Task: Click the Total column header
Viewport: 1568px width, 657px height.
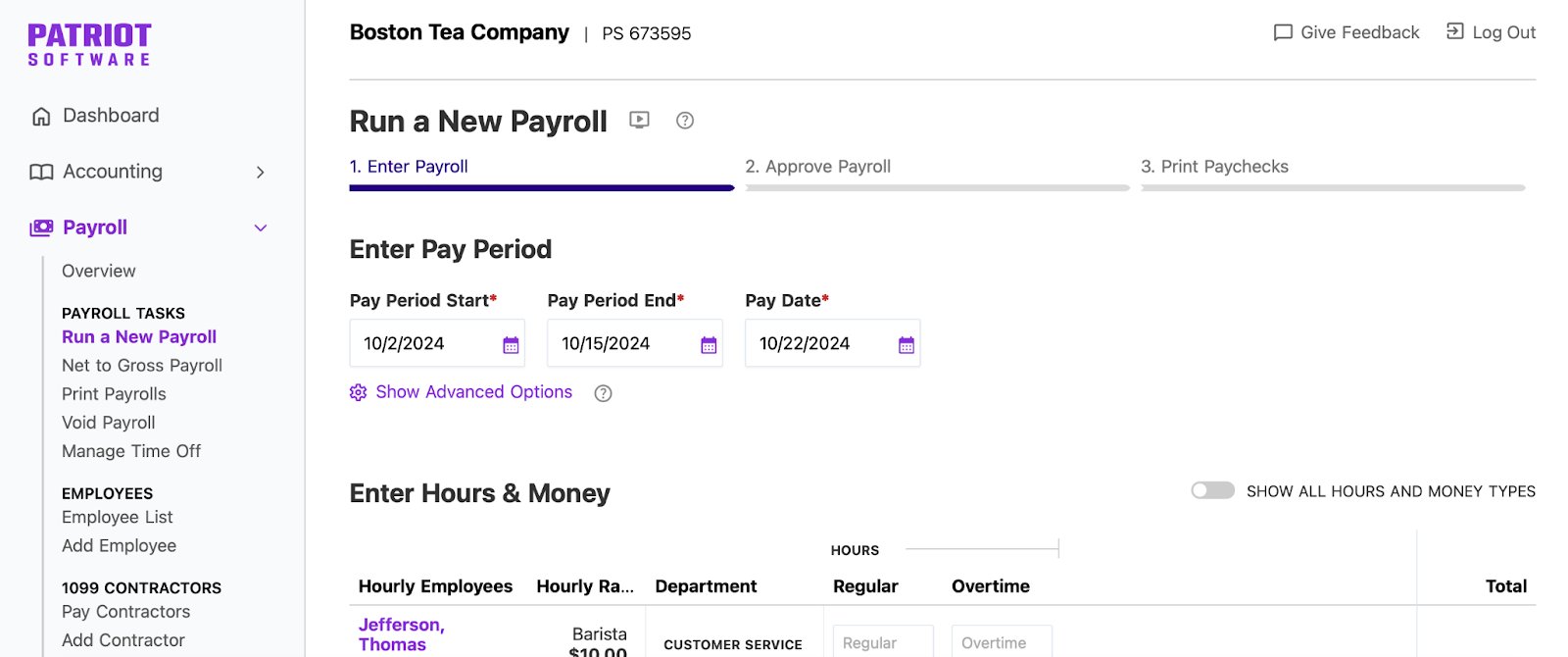Action: pyautogui.click(x=1506, y=586)
